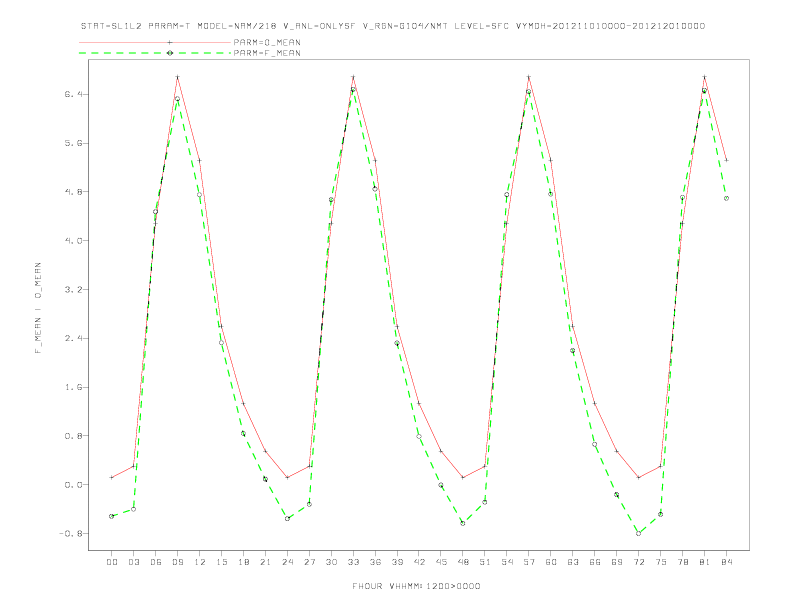Click the chart title line starting with STAT=SL1L2
The width and height of the screenshot is (792, 612).
pyautogui.click(x=393, y=26)
